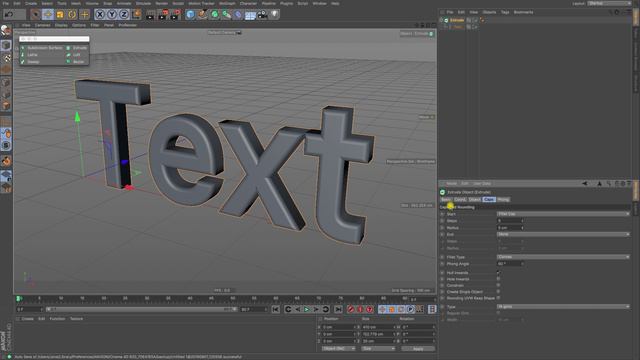Open the floor environment icon
This screenshot has width=640, height=360.
pos(250,15)
